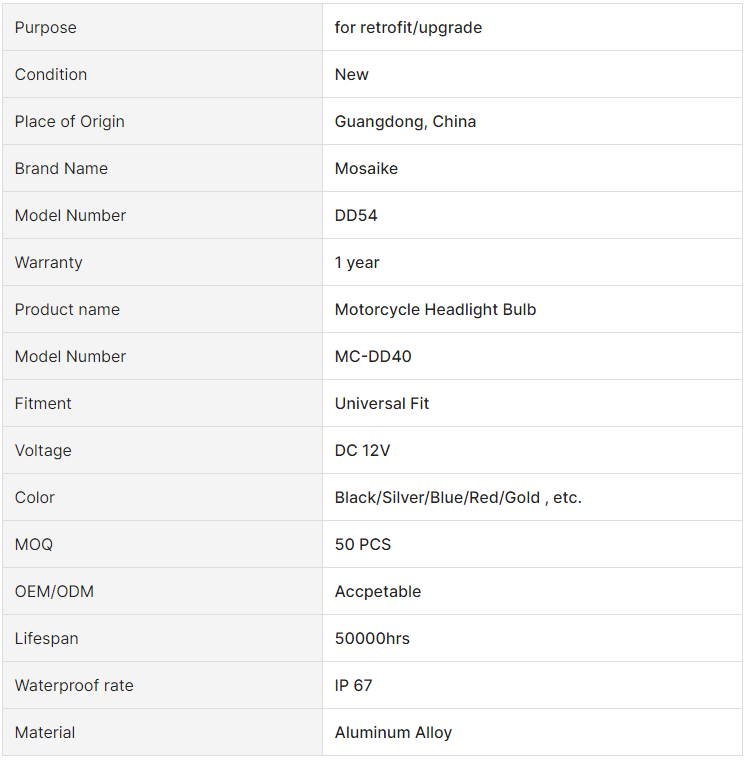Image resolution: width=748 pixels, height=760 pixels.
Task: Select the '1 year' warranty value
Action: [357, 262]
